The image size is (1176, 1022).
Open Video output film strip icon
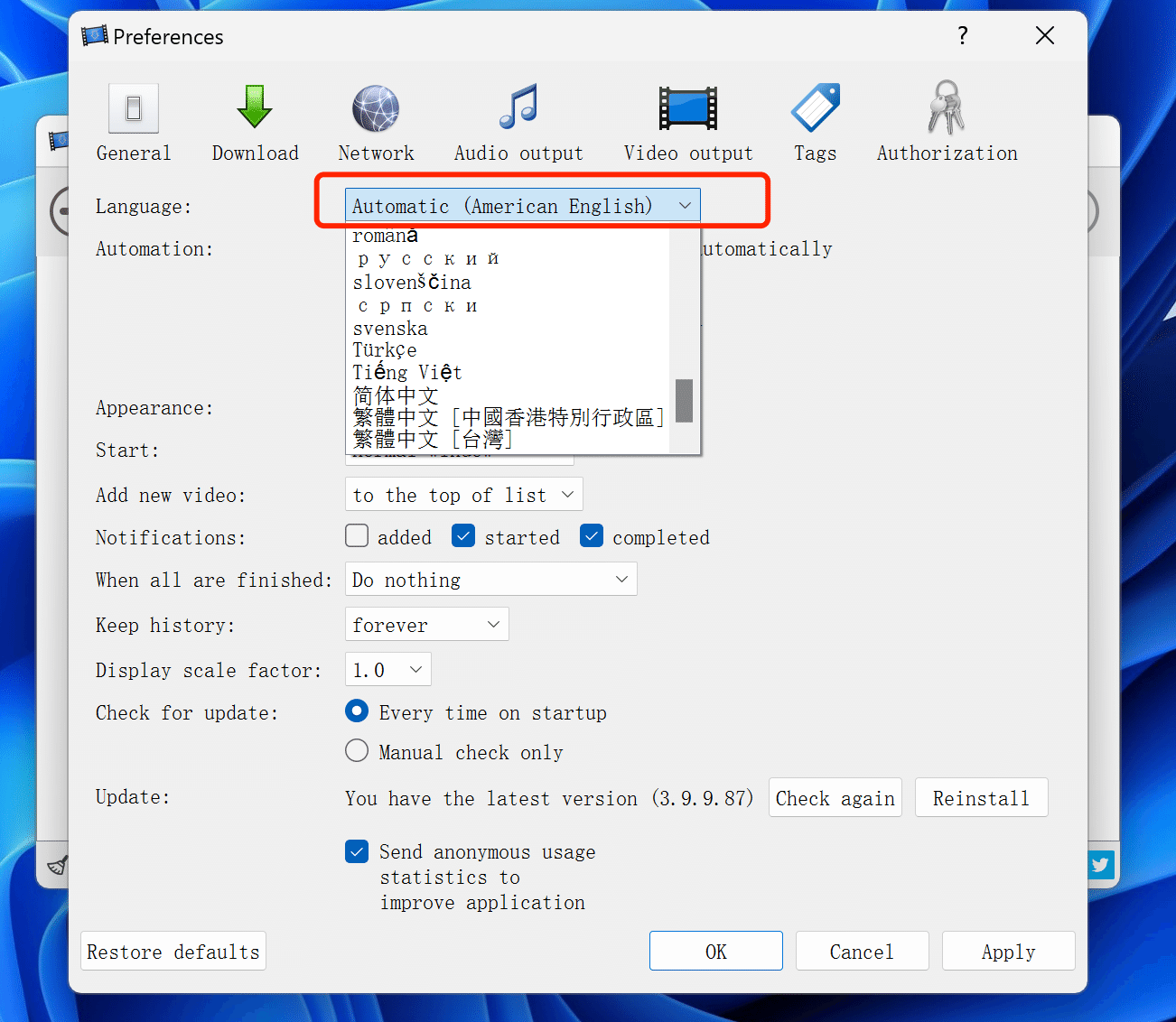click(x=687, y=109)
